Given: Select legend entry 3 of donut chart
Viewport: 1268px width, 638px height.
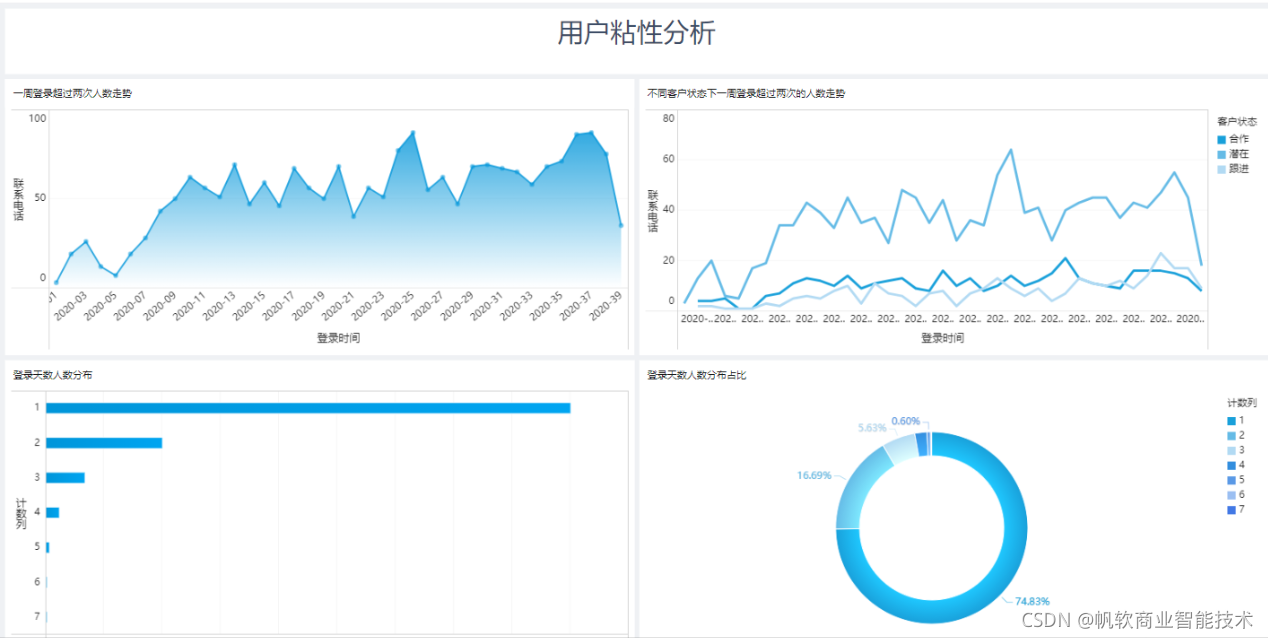Looking at the screenshot, I should [x=1236, y=451].
